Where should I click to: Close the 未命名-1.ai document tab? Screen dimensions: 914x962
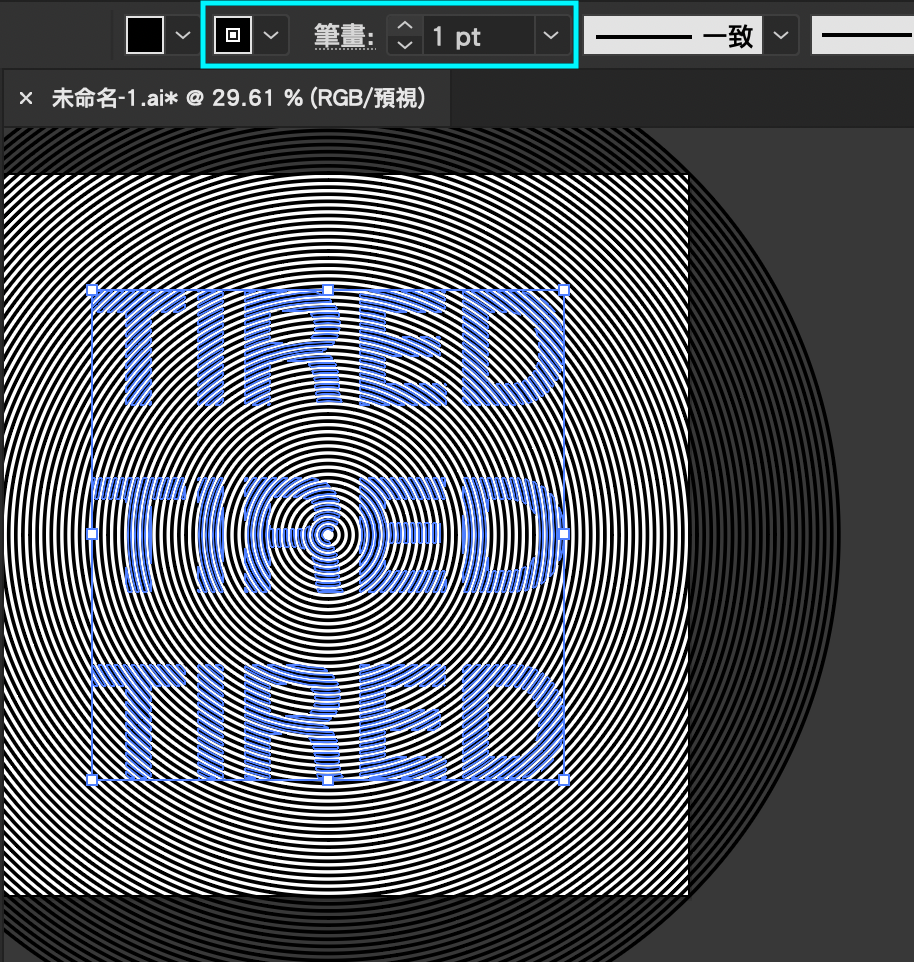26,98
